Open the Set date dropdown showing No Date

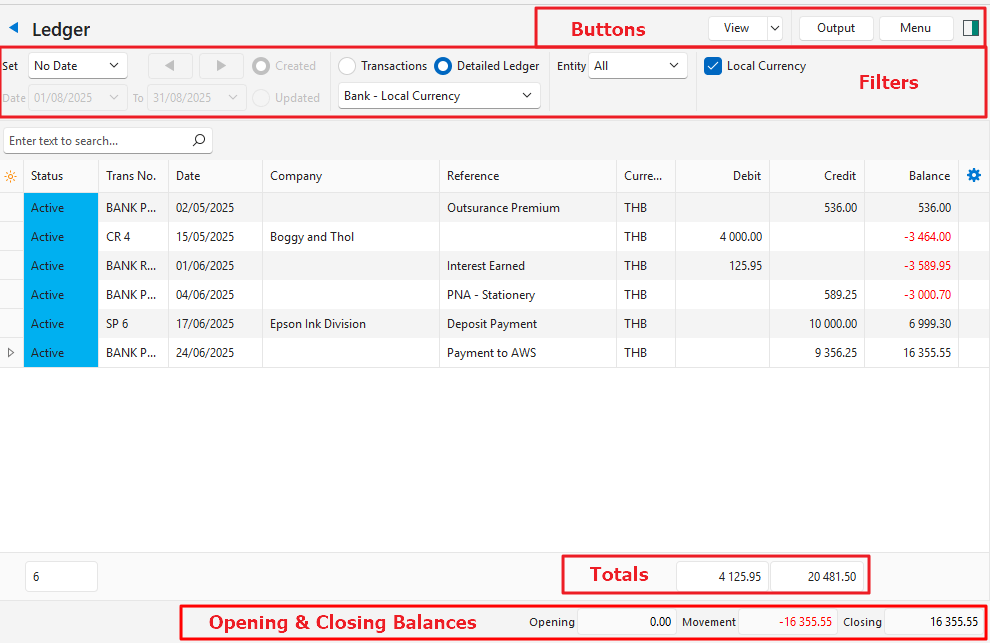tap(77, 66)
